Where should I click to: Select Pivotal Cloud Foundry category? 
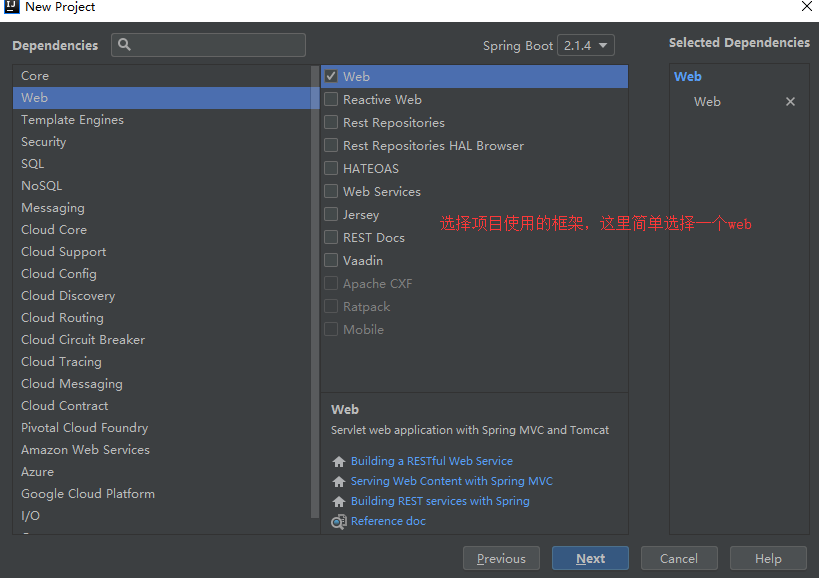[x=162, y=428]
